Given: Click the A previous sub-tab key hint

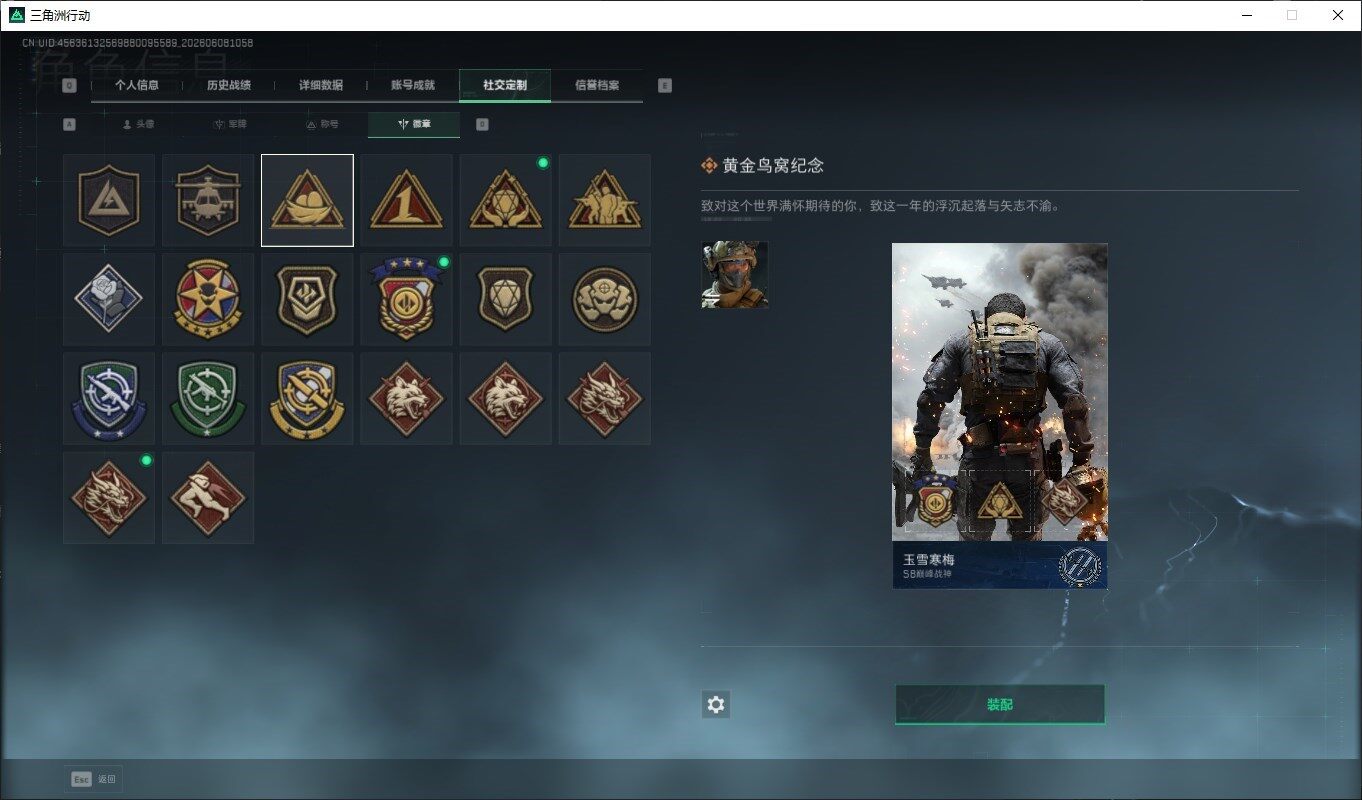Looking at the screenshot, I should 69,125.
